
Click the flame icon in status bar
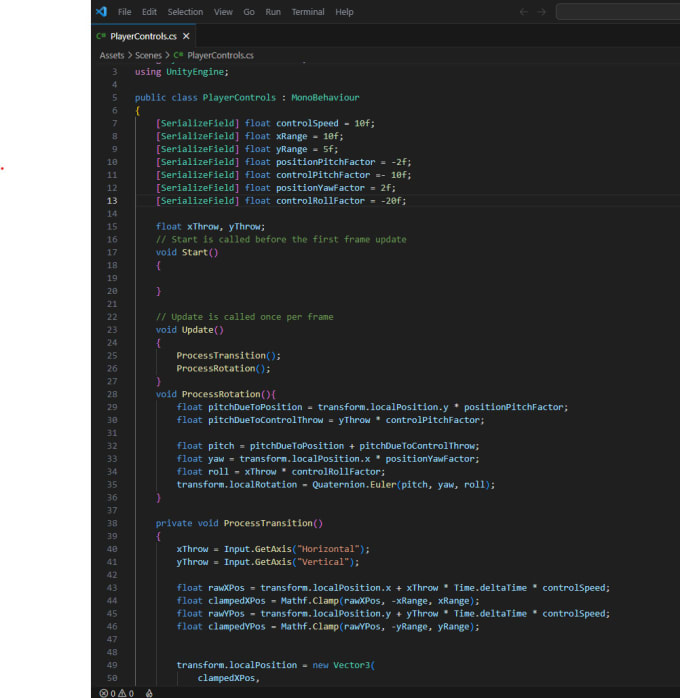(x=149, y=693)
